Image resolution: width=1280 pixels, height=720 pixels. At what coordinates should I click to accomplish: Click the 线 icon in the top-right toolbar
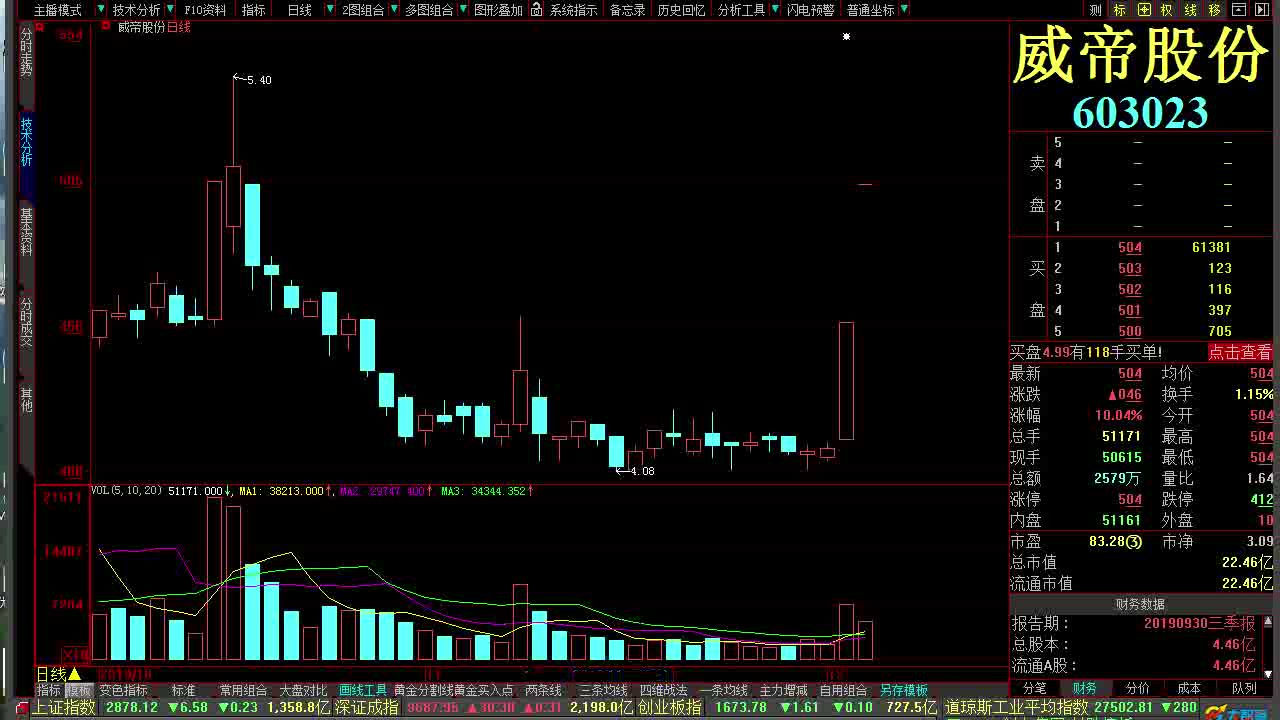pos(1190,9)
